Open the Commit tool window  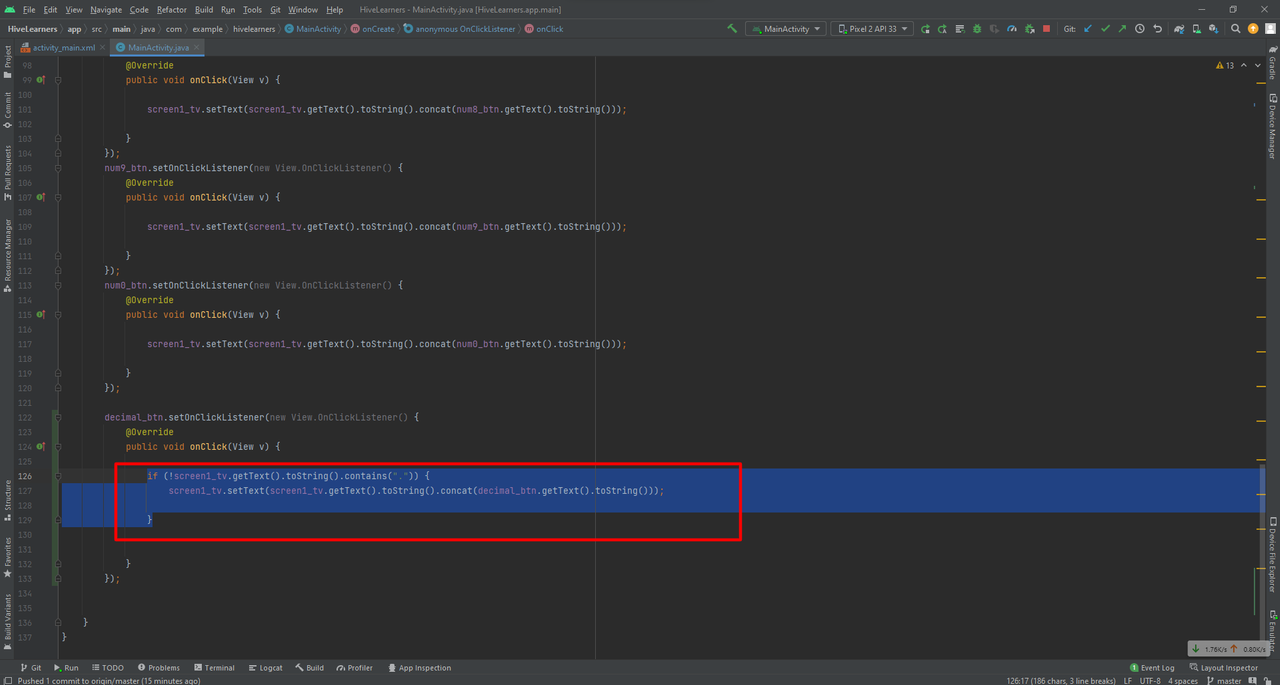pyautogui.click(x=8, y=110)
